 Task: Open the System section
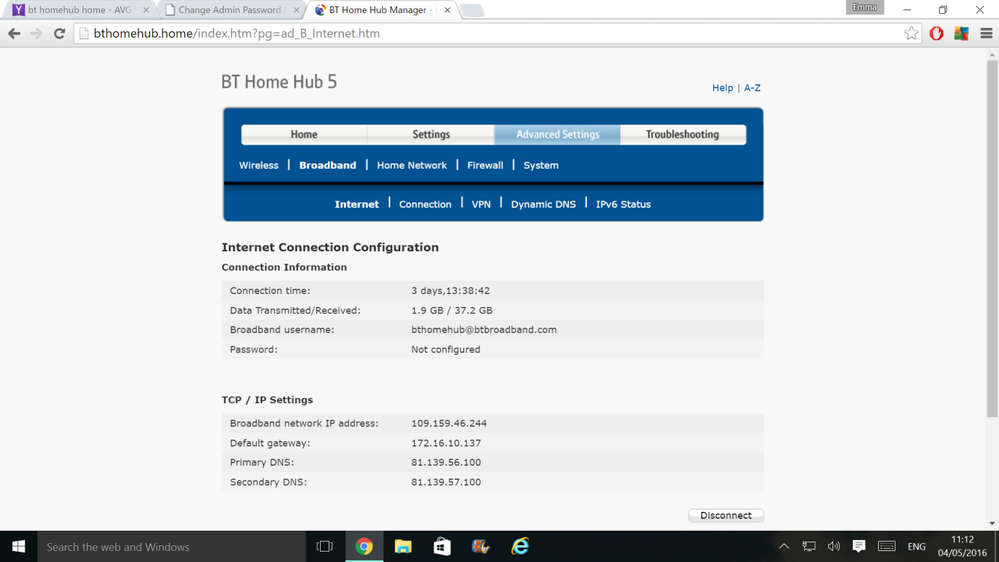541,165
